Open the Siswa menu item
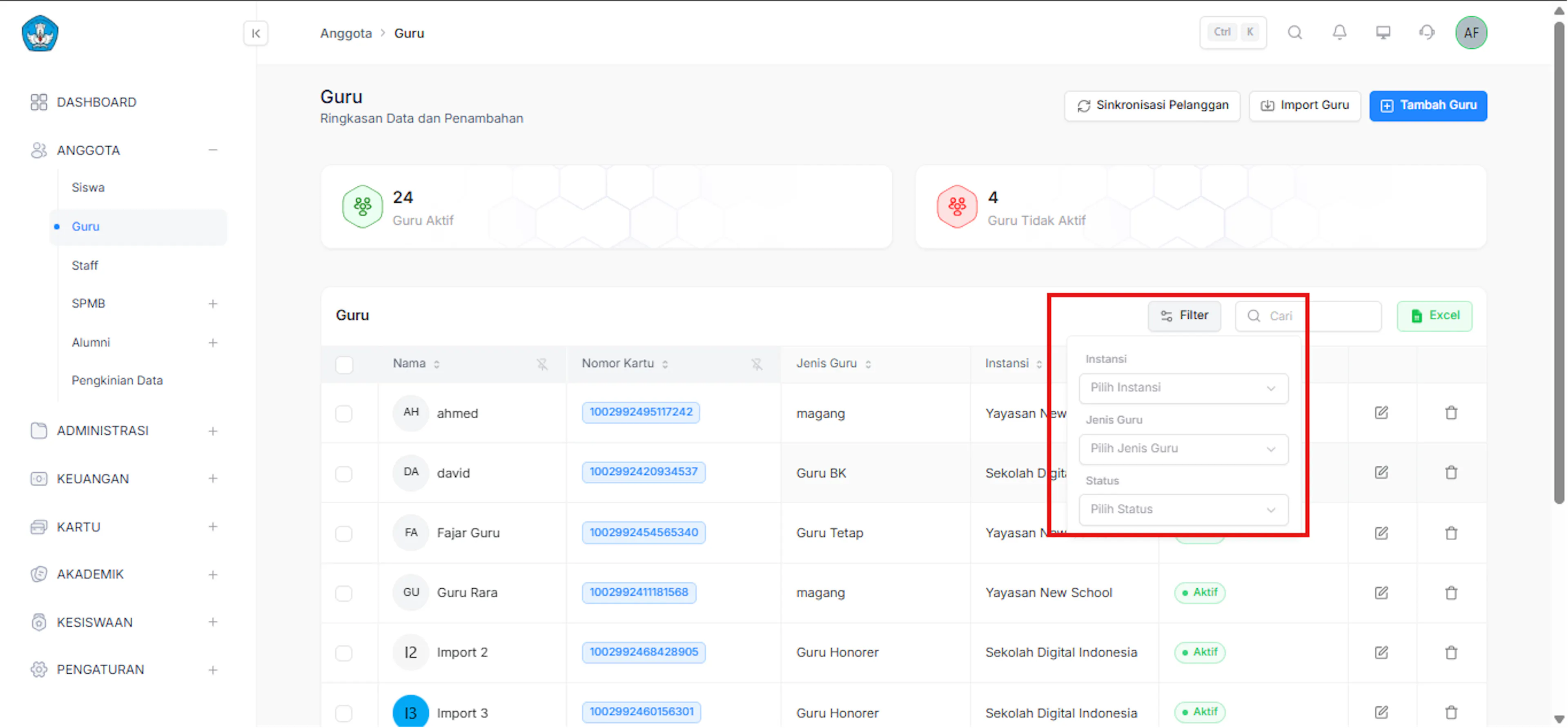The height and width of the screenshot is (728, 1568). click(88, 188)
